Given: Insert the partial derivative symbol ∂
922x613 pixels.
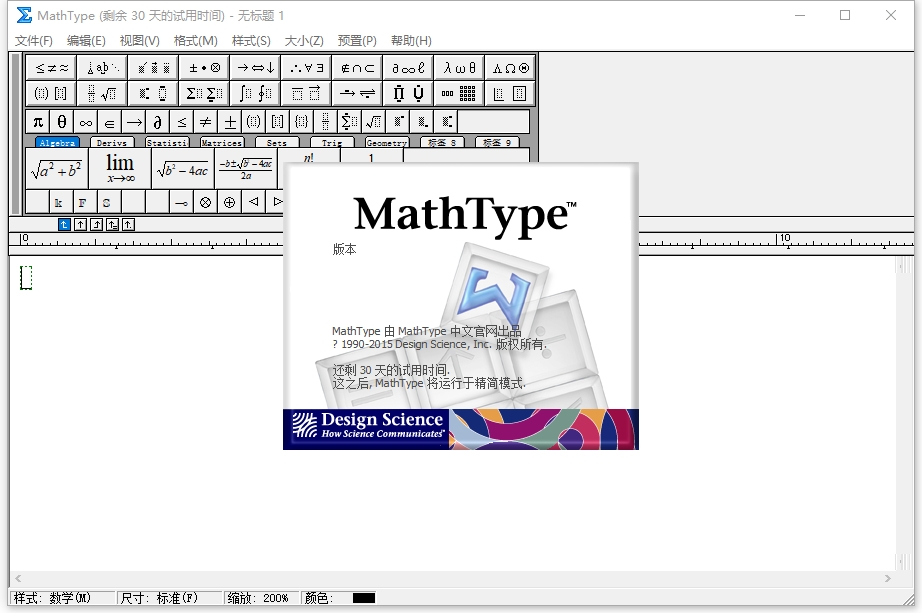Looking at the screenshot, I should pyautogui.click(x=158, y=122).
